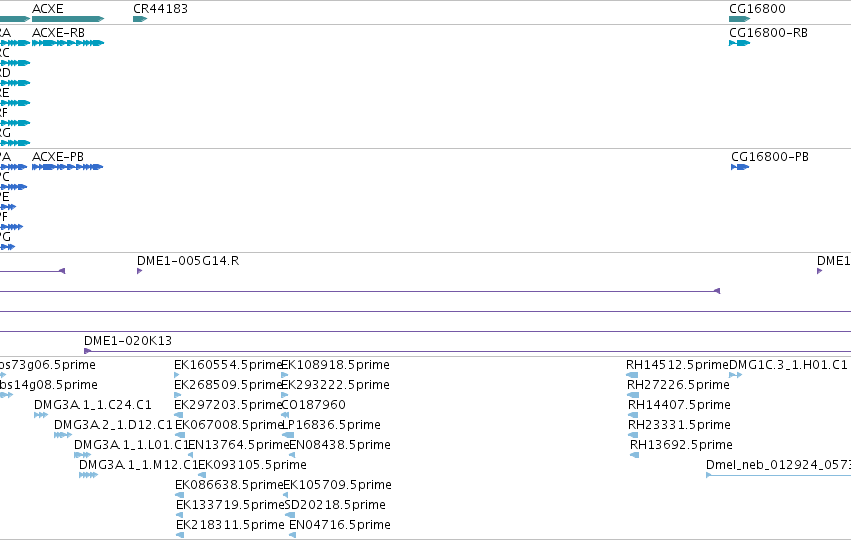Select the EK218311.5prime EST label
Screen dimensions: 851x540
tap(230, 525)
